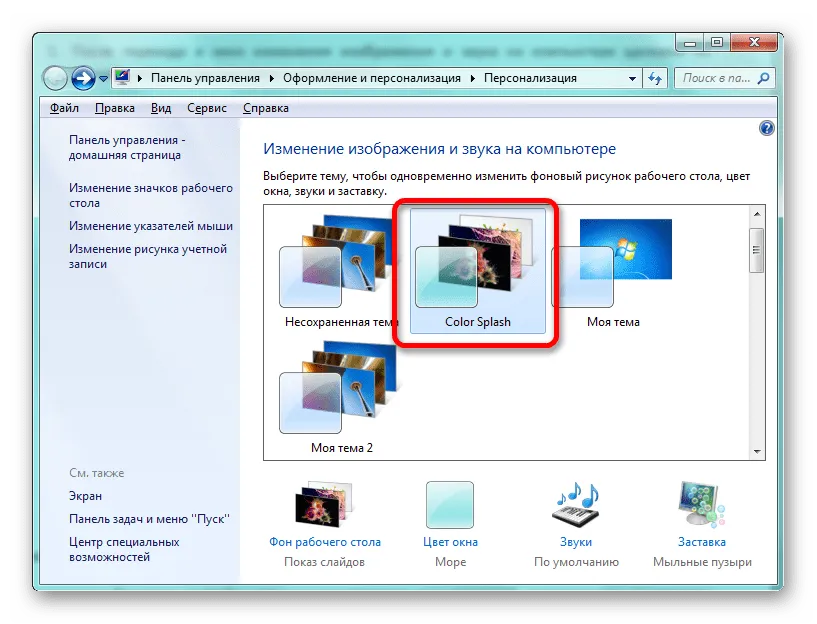Select Оформление и персонализация breadcrumb
Image resolution: width=817 pixels, height=624 pixels.
tap(372, 78)
